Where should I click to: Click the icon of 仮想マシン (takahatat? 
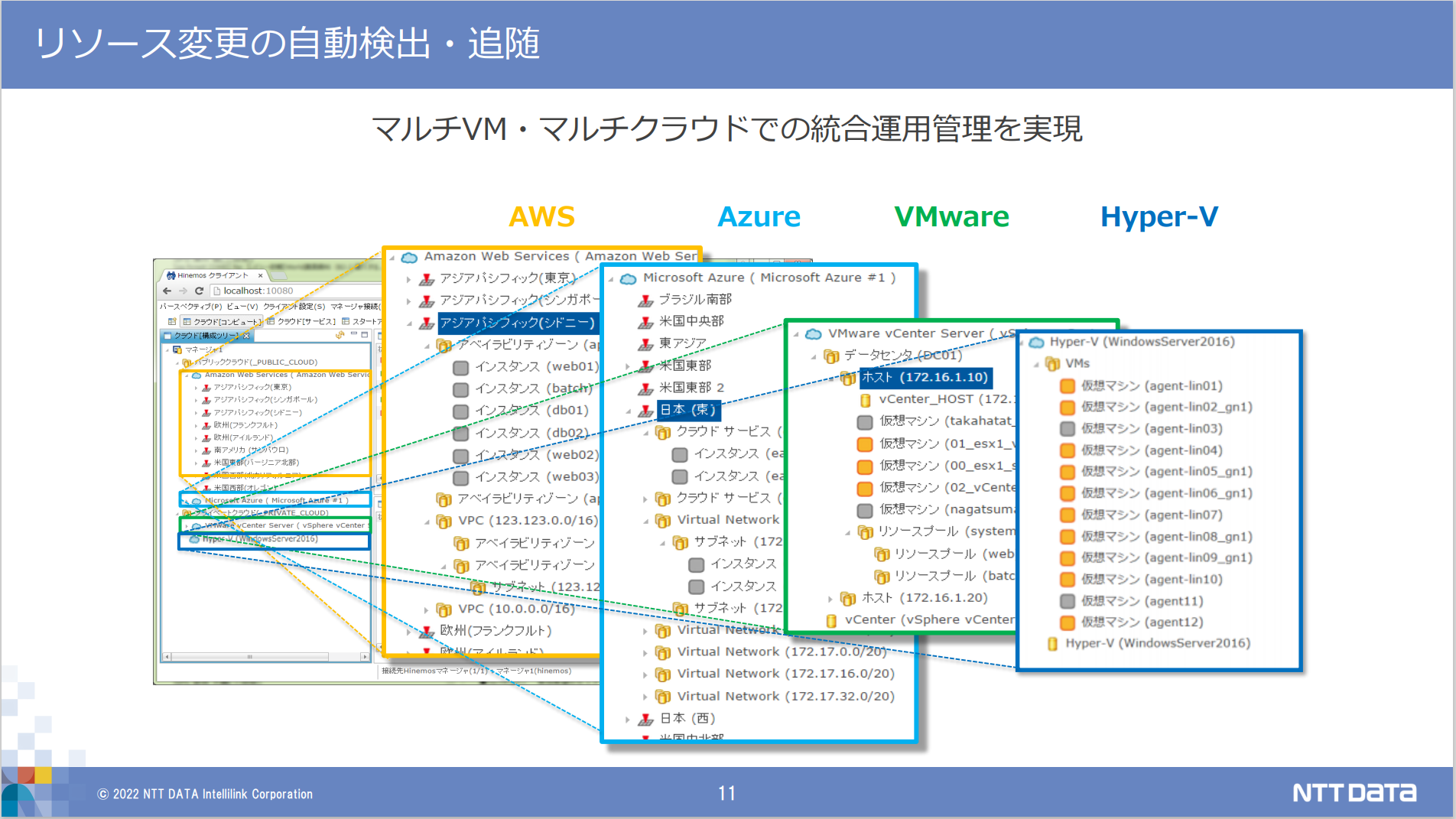(x=865, y=422)
